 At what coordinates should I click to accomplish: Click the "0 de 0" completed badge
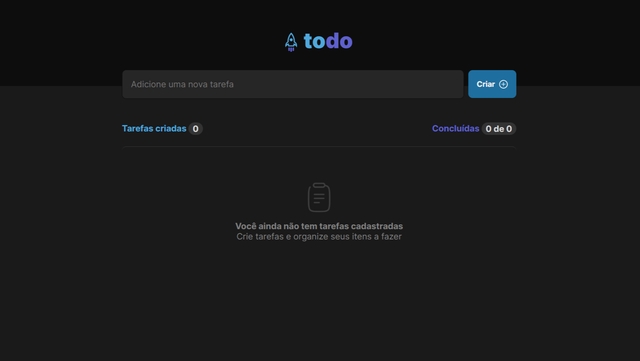[x=499, y=129]
